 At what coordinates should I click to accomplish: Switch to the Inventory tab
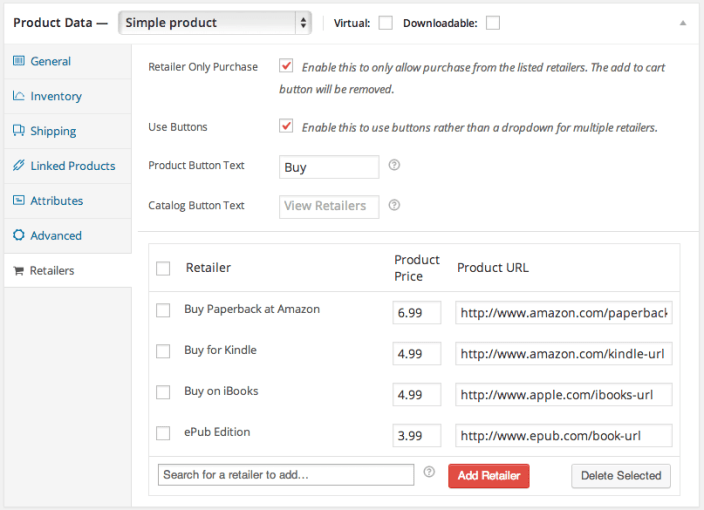(56, 96)
